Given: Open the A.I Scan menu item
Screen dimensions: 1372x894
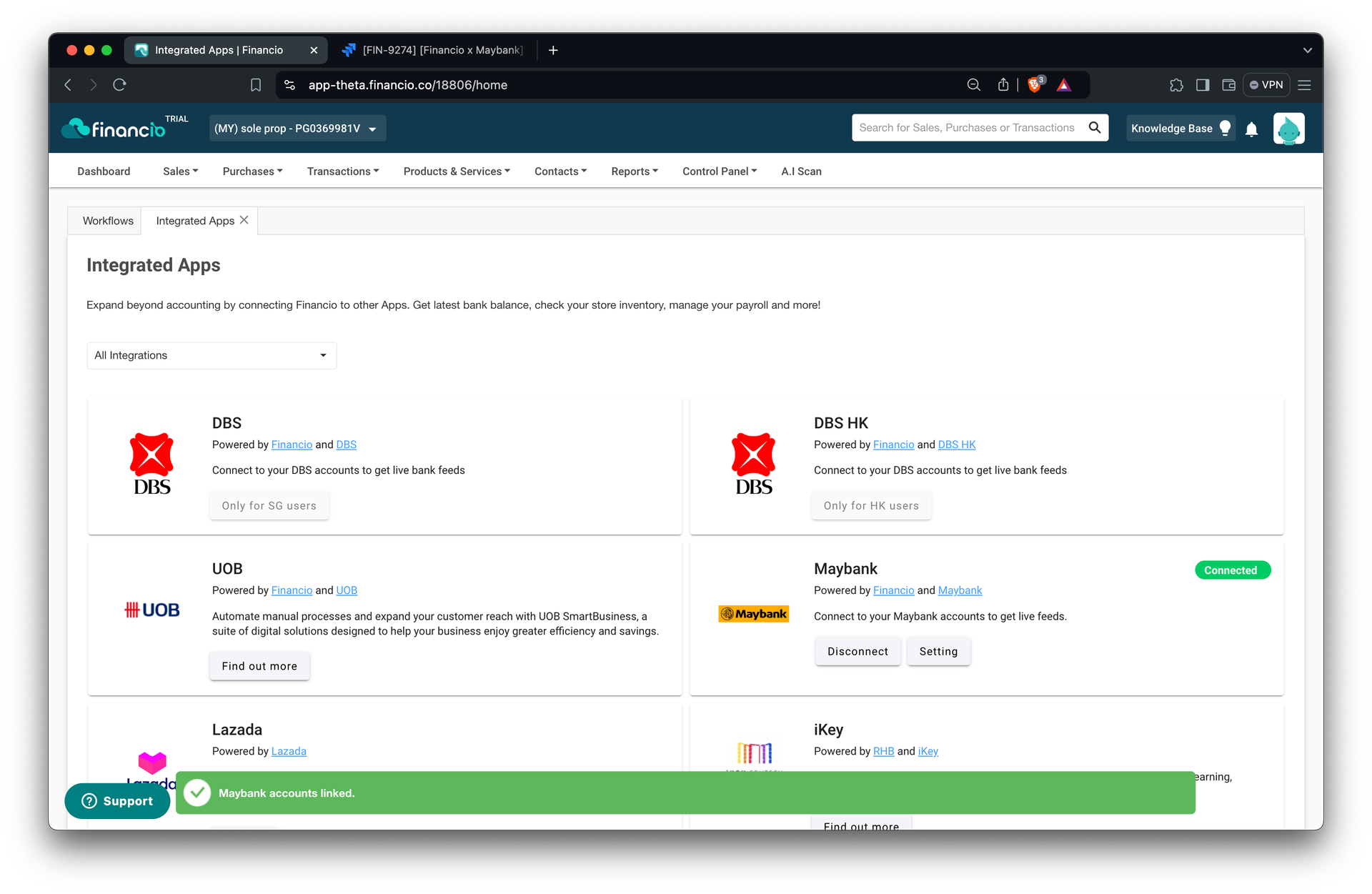Looking at the screenshot, I should tap(801, 172).
